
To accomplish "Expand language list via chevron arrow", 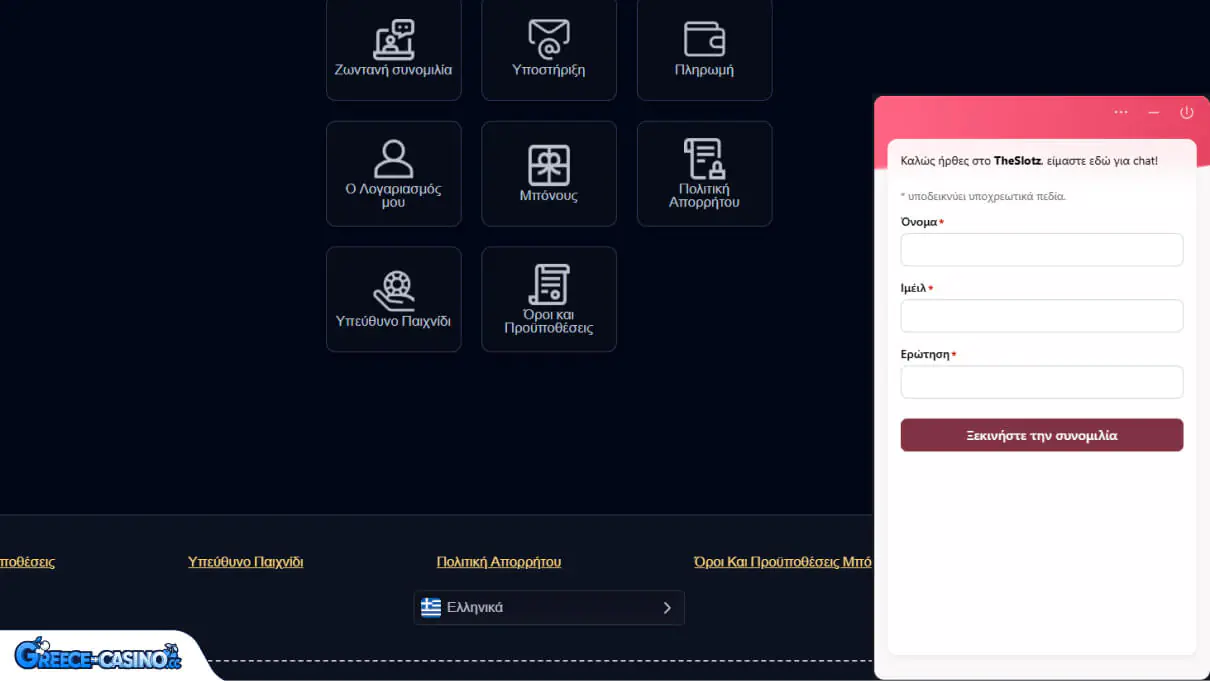I will (667, 608).
